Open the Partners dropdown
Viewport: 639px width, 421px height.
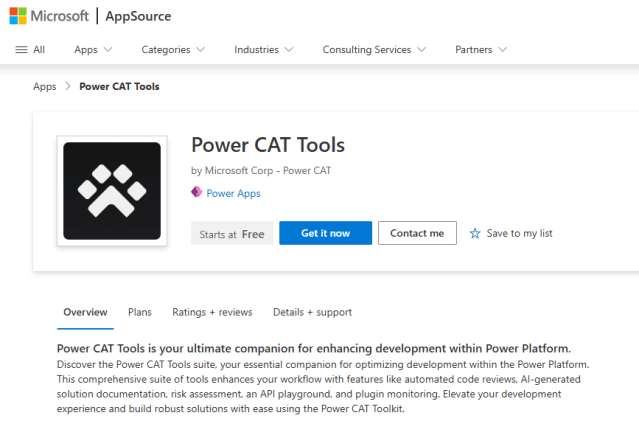pos(481,50)
